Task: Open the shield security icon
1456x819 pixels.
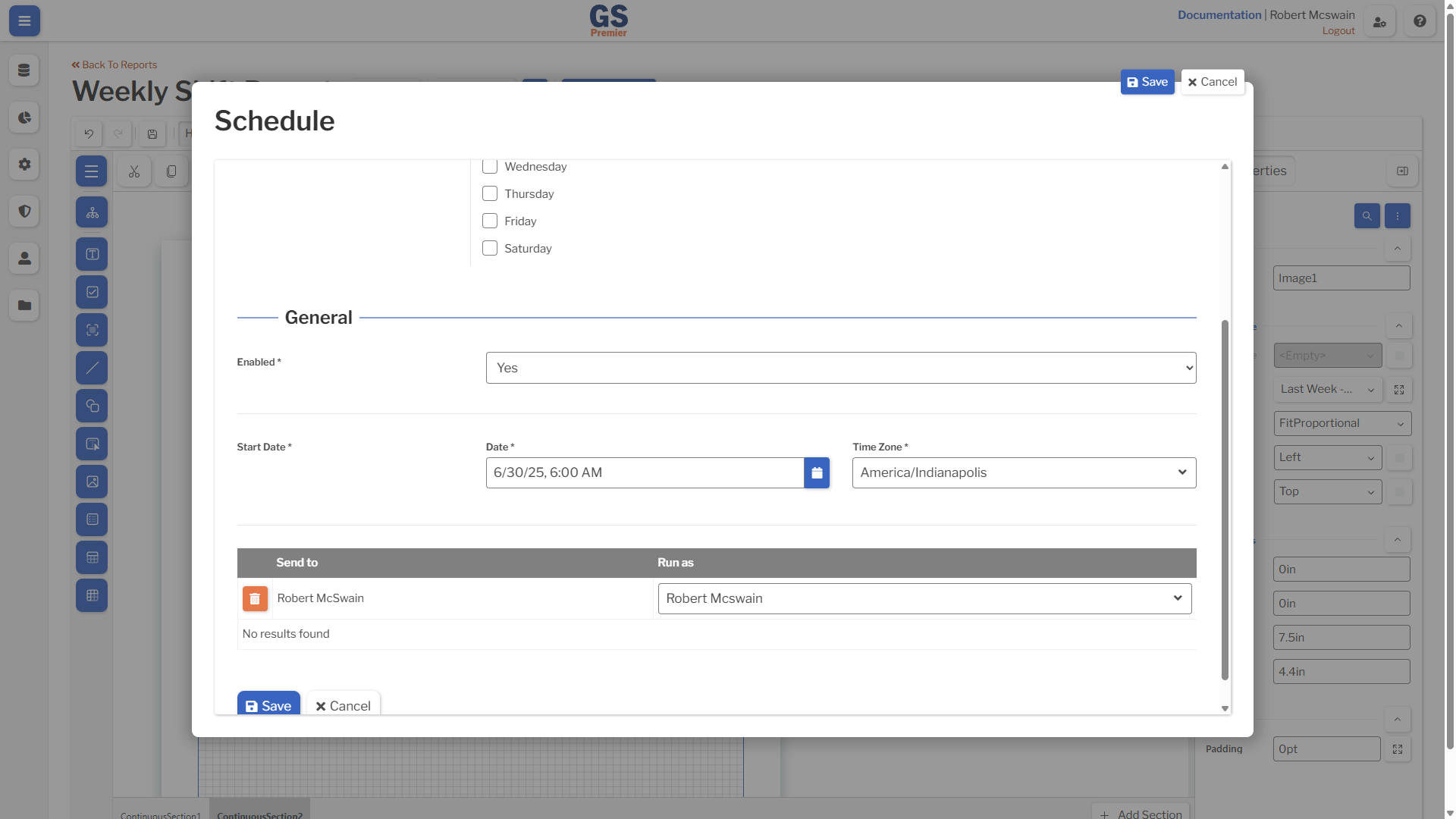Action: (24, 212)
